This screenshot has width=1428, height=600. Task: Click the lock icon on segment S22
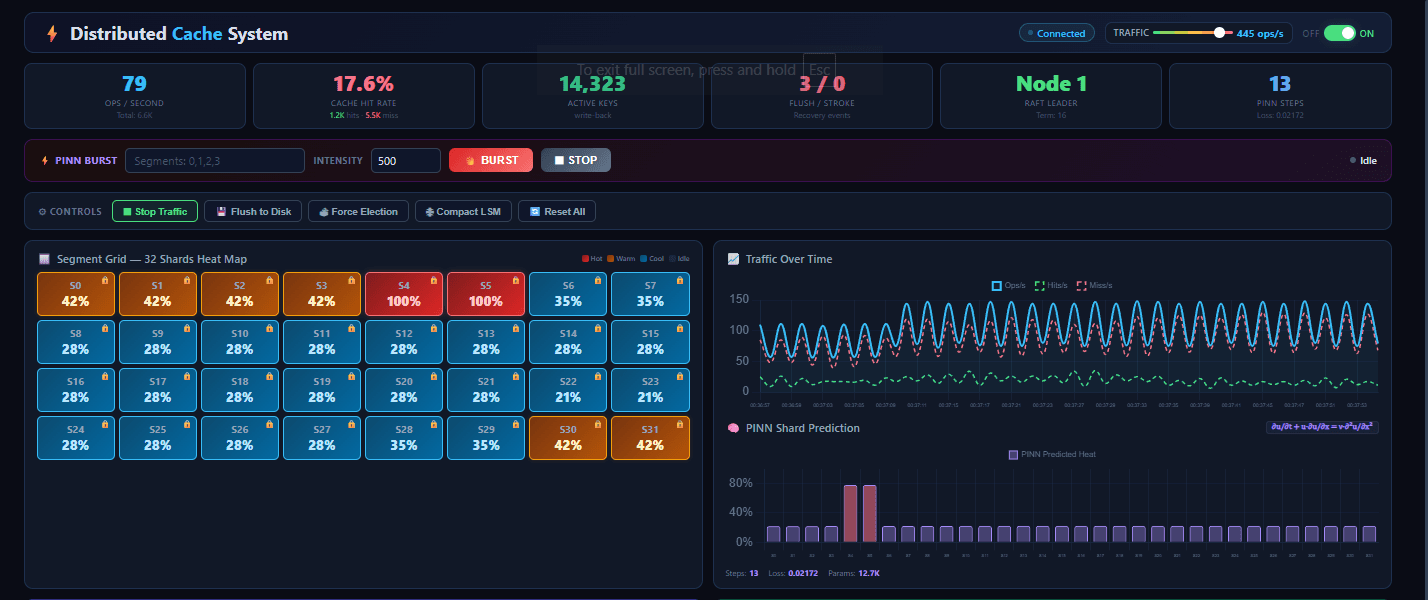(598, 377)
